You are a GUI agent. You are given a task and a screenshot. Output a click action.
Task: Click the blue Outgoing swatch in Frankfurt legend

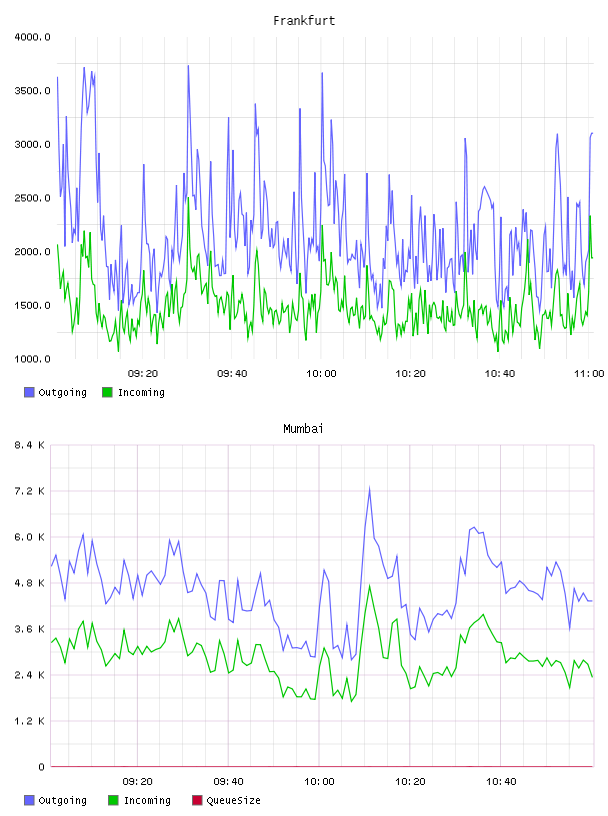pyautogui.click(x=29, y=392)
